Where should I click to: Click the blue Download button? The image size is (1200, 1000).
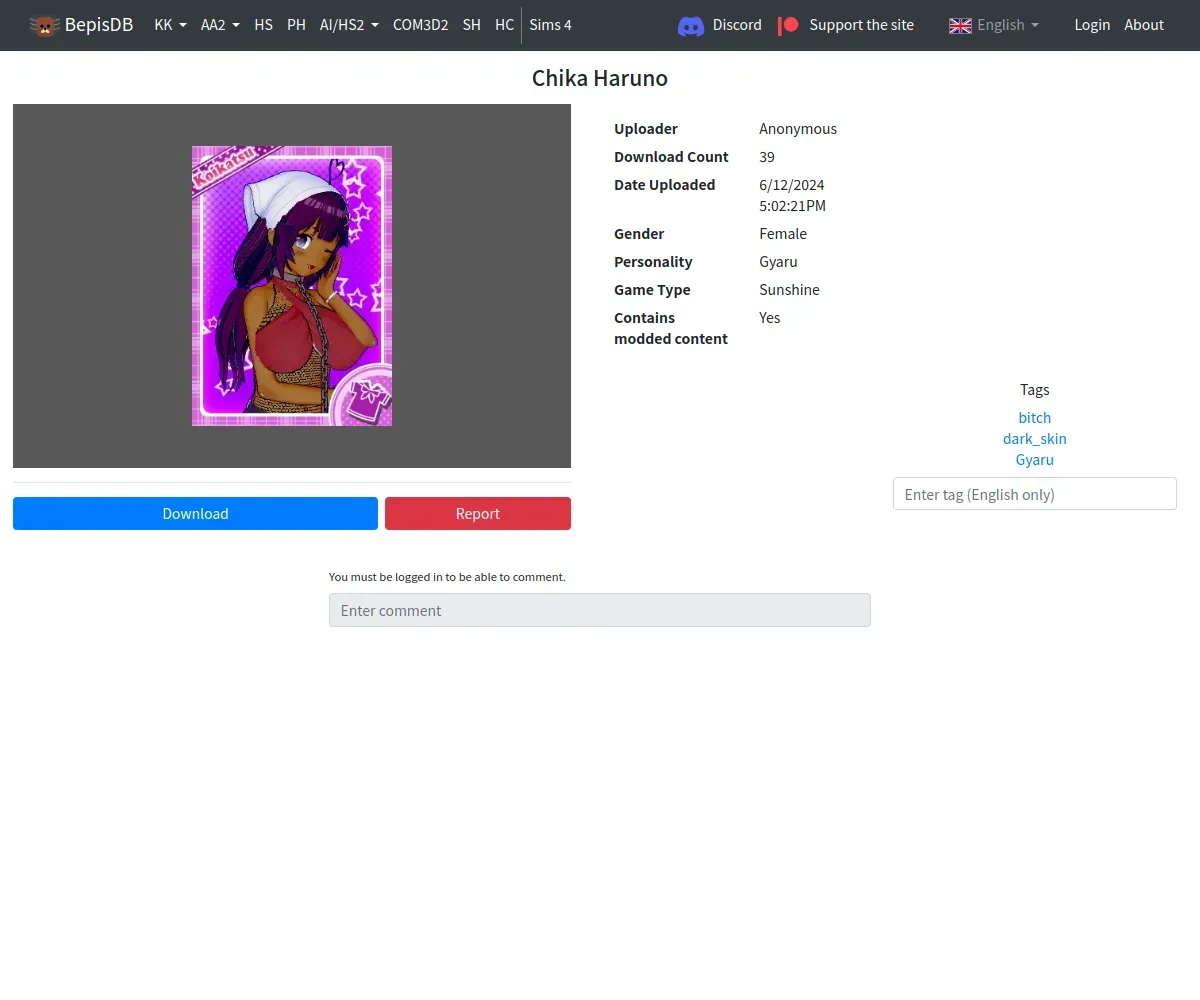click(x=195, y=513)
